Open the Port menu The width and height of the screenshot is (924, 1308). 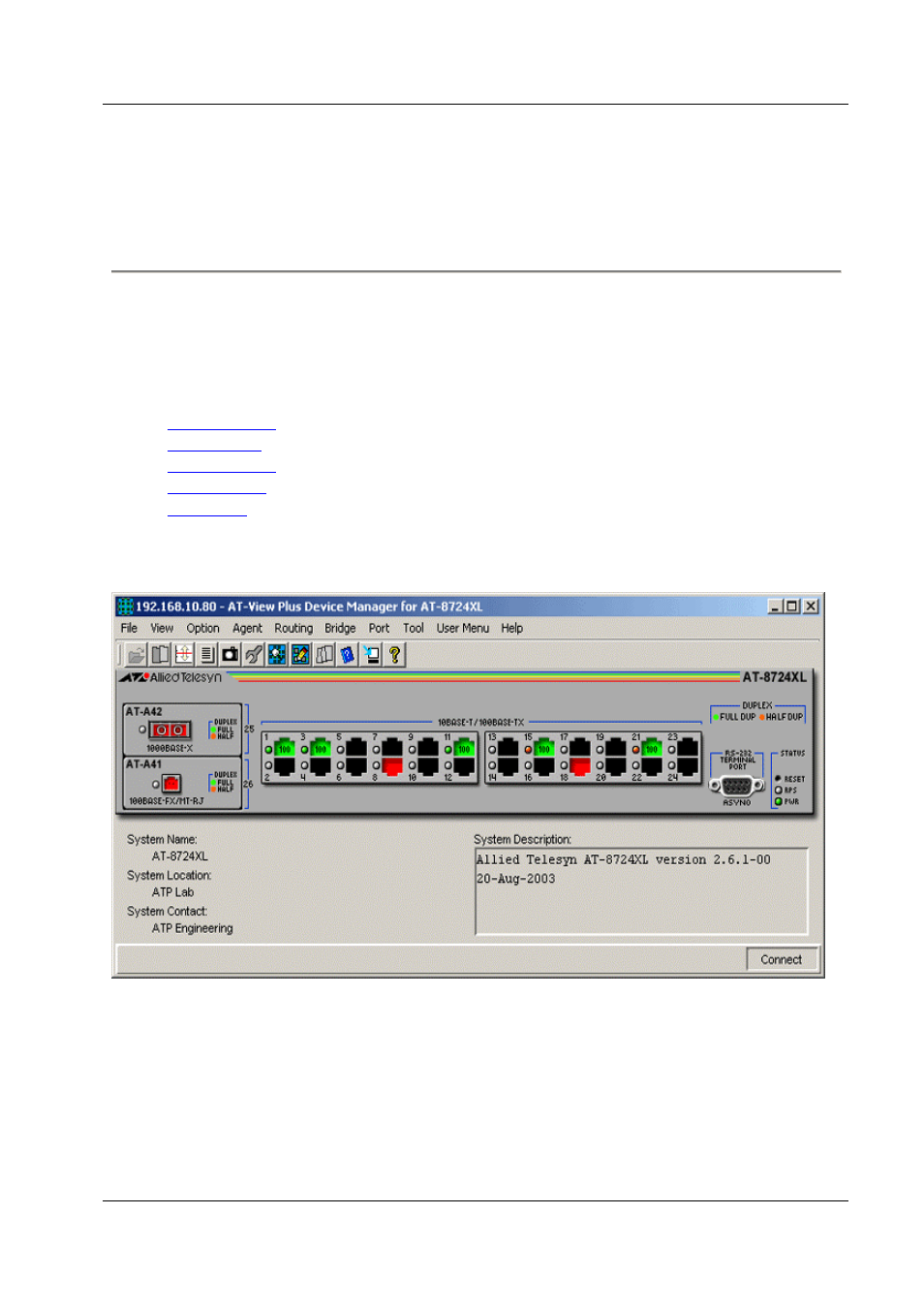point(379,628)
